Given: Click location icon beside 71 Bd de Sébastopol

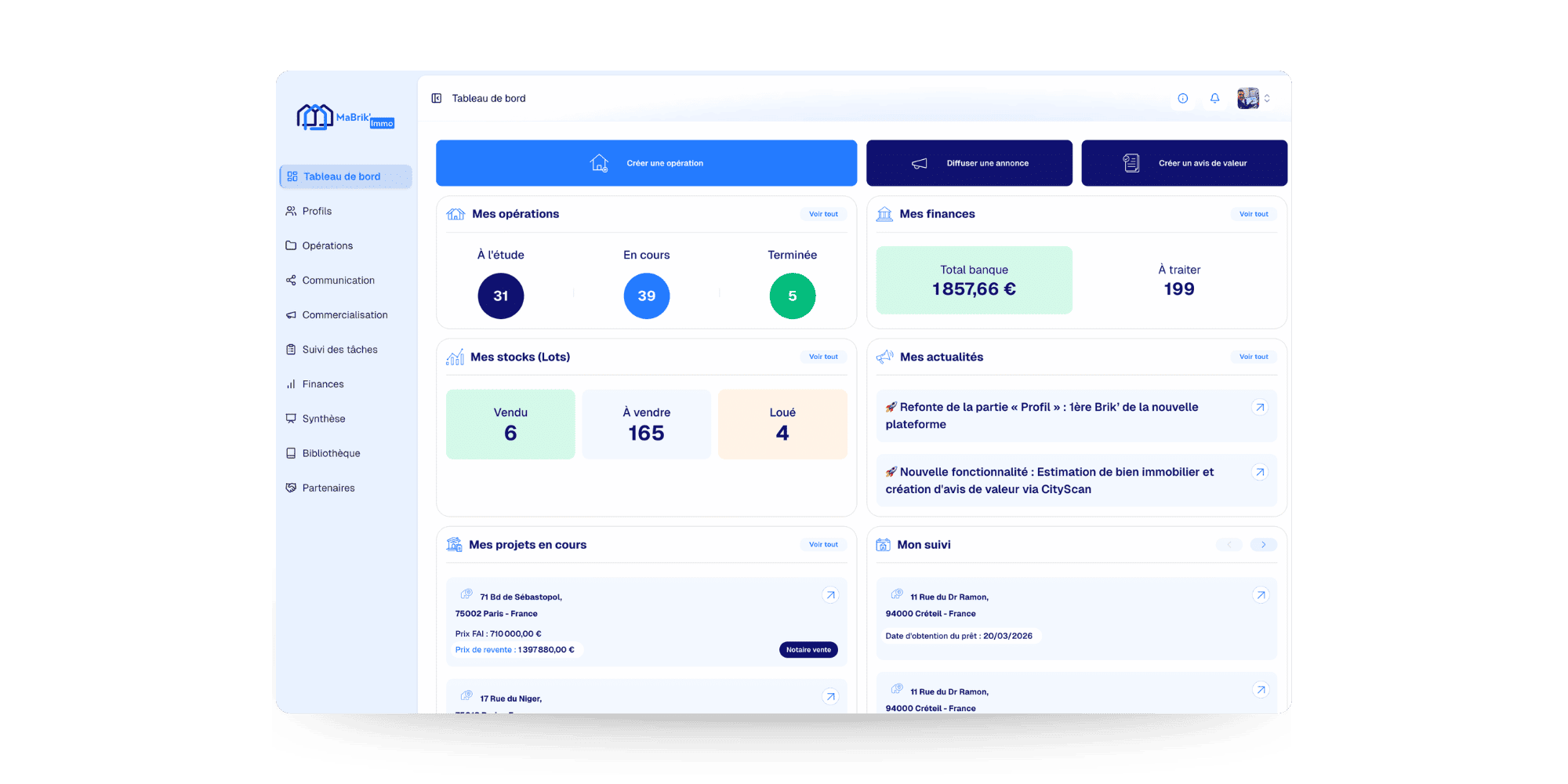Looking at the screenshot, I should tap(466, 594).
